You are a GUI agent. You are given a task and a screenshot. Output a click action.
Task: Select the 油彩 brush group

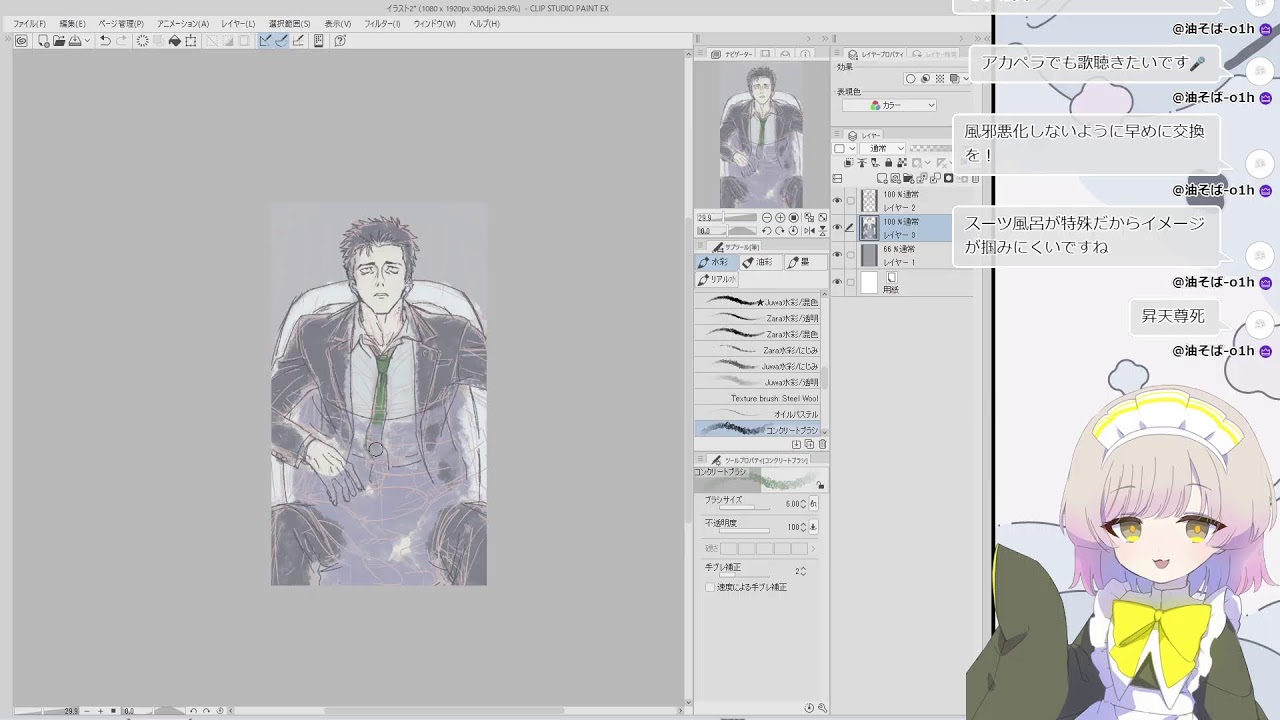pyautogui.click(x=760, y=262)
